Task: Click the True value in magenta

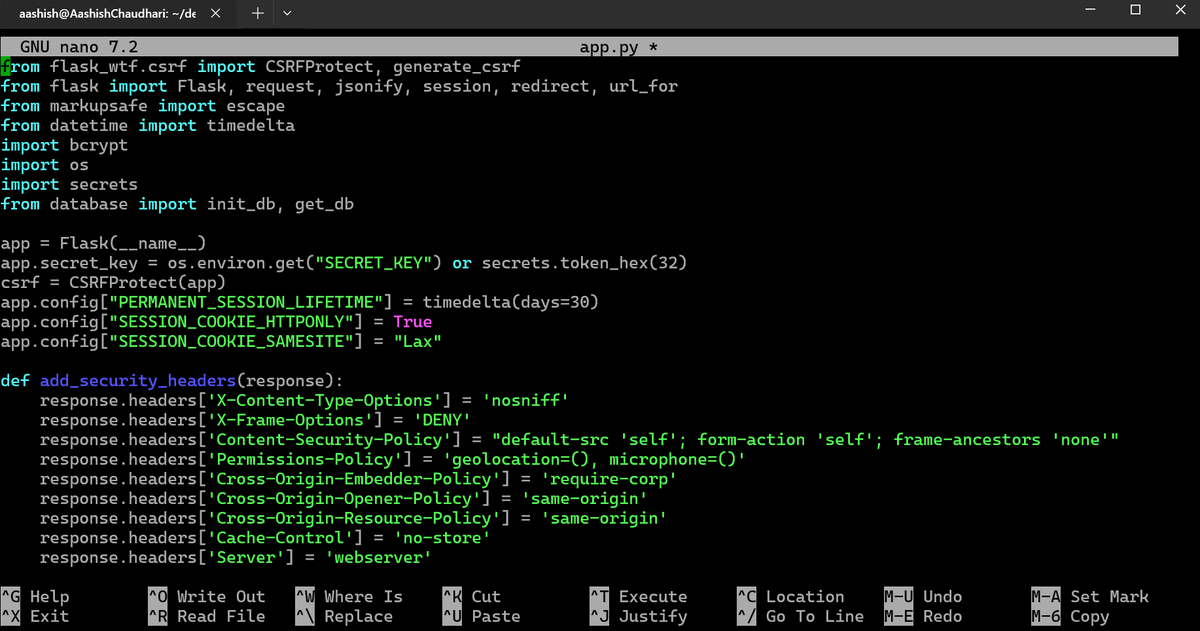Action: (413, 322)
